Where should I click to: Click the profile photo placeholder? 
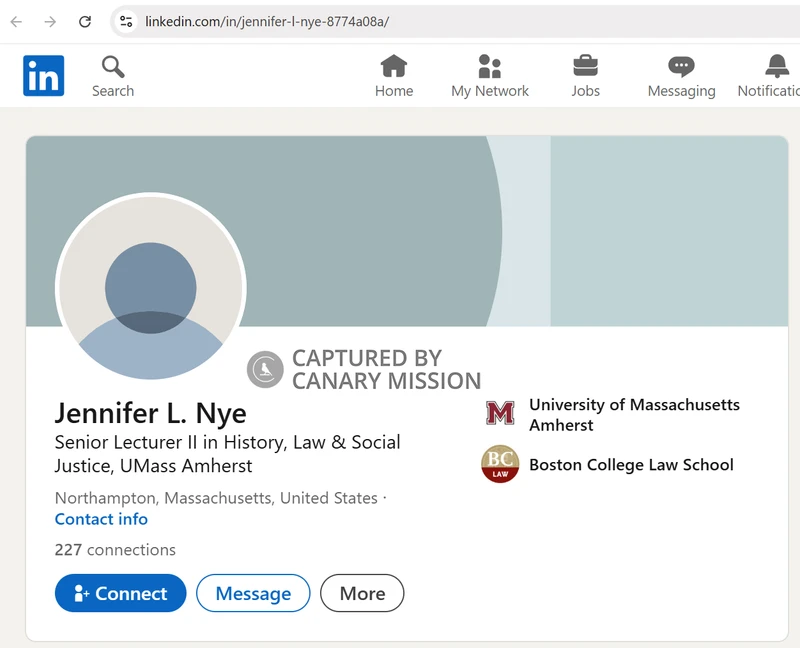(150, 287)
